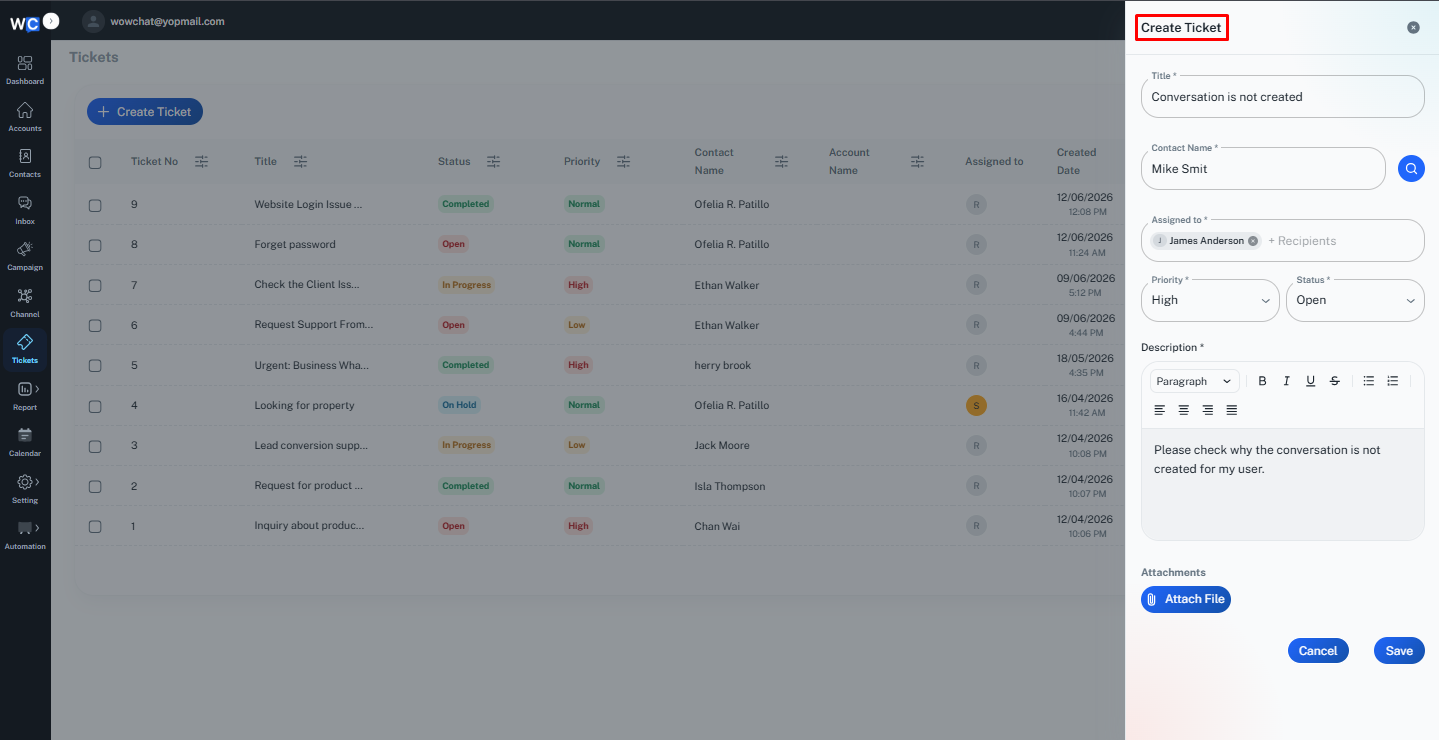
Task: Open the Status column filter icon
Action: point(493,161)
